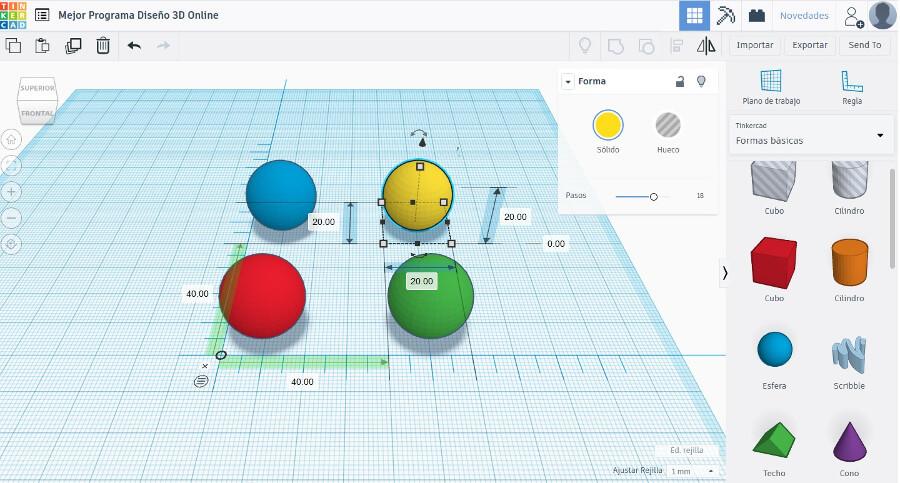Open the Ajustar Rejilla 1 mm dropdown
900x483 pixels.
694,471
